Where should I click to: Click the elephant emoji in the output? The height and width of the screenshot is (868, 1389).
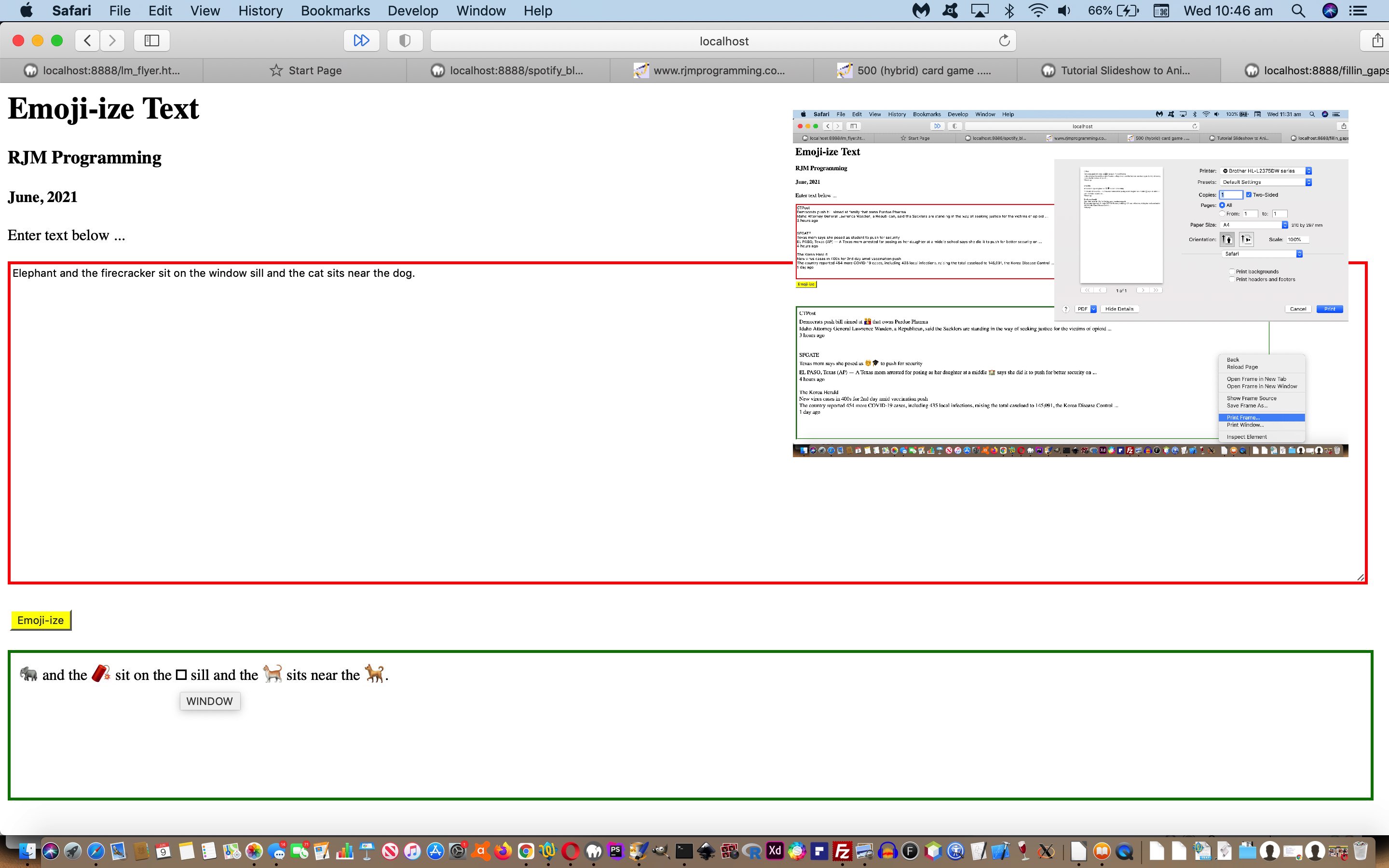point(29,674)
